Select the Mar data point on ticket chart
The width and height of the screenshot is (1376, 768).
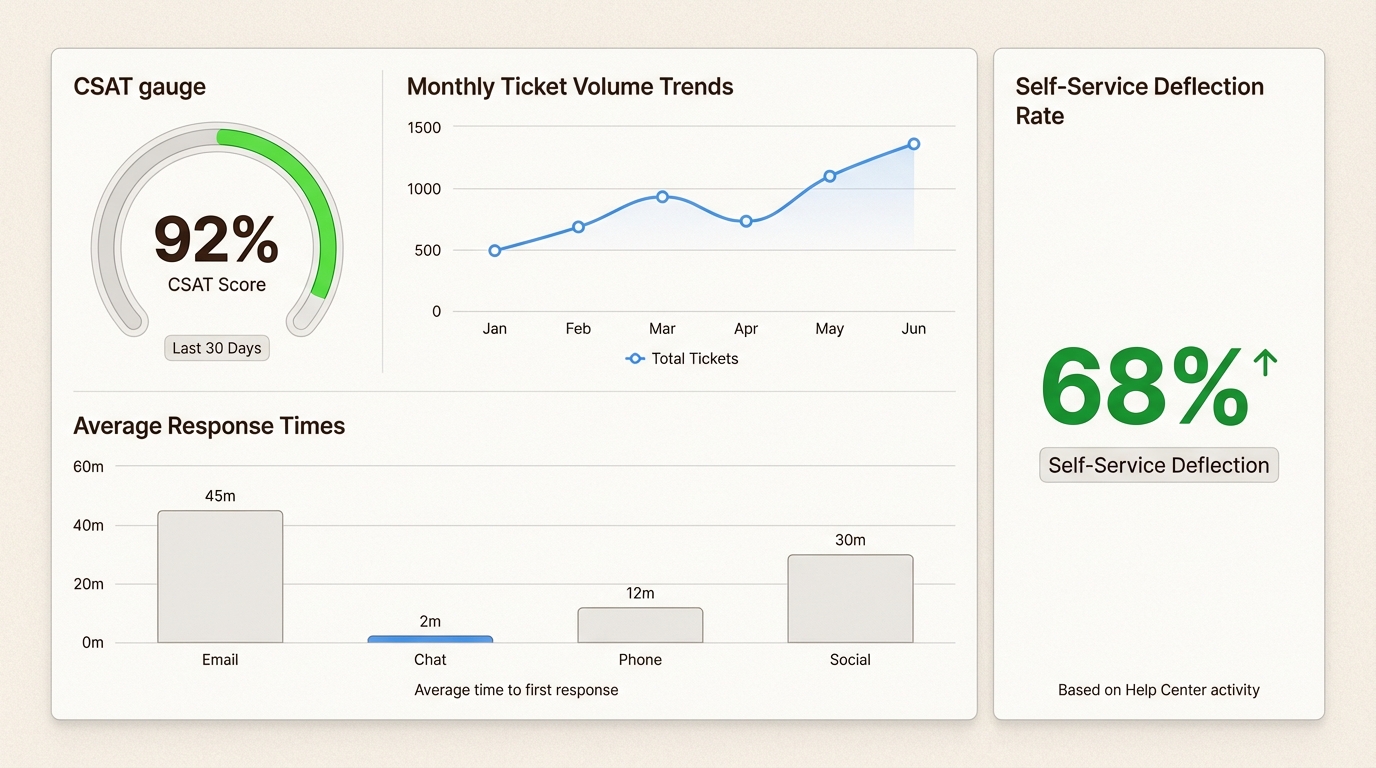[662, 196]
